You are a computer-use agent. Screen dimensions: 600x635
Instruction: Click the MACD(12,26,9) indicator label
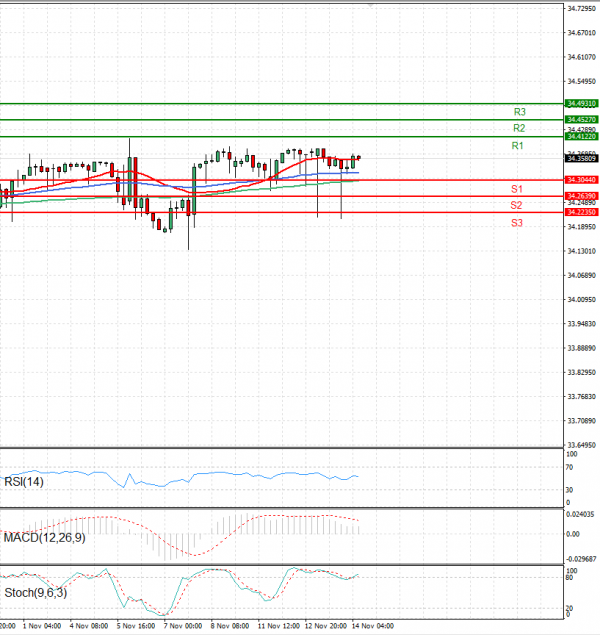click(x=45, y=538)
